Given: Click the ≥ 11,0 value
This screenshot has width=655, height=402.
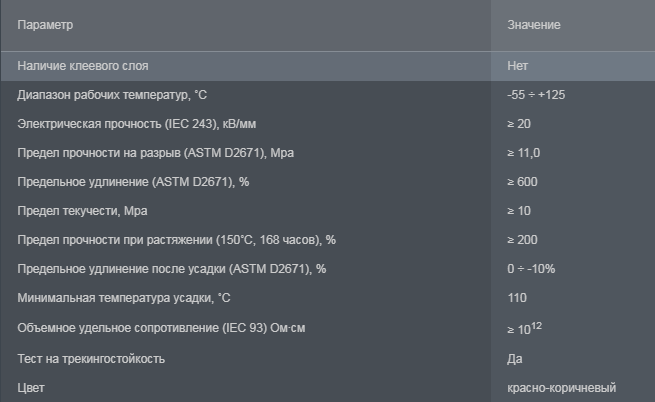Looking at the screenshot, I should pos(523,153).
